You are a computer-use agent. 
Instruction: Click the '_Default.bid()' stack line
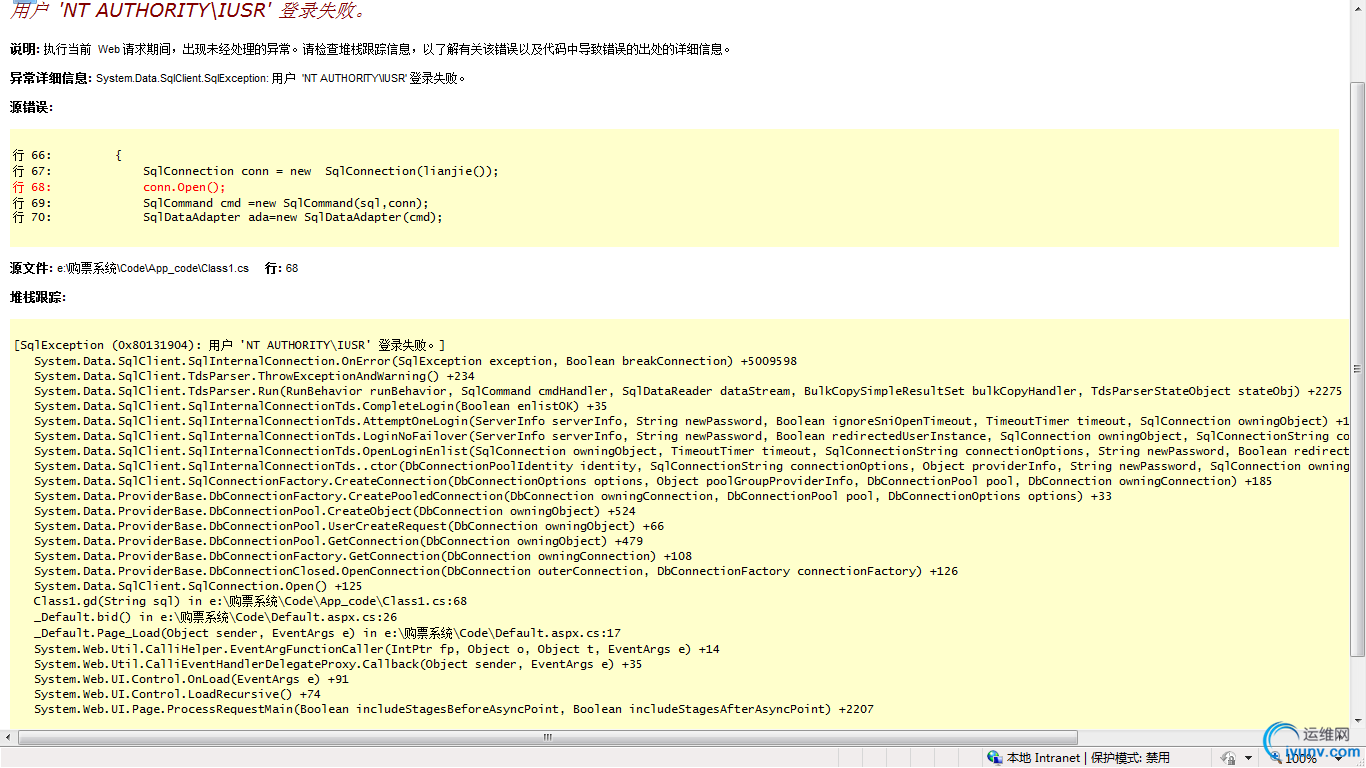pyautogui.click(x=215, y=617)
